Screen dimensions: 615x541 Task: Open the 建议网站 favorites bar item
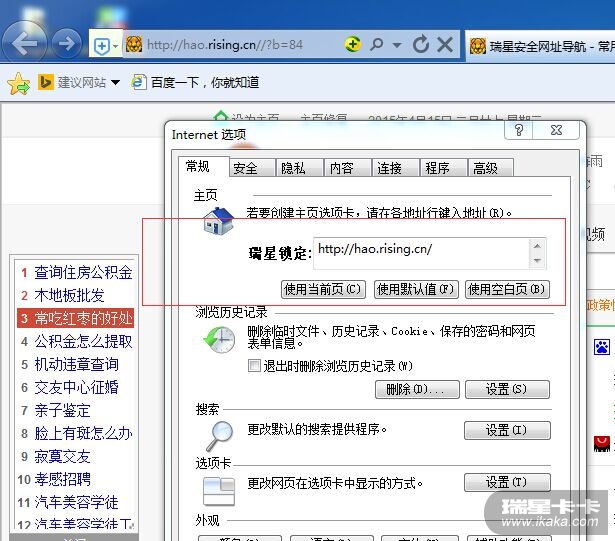pyautogui.click(x=82, y=82)
